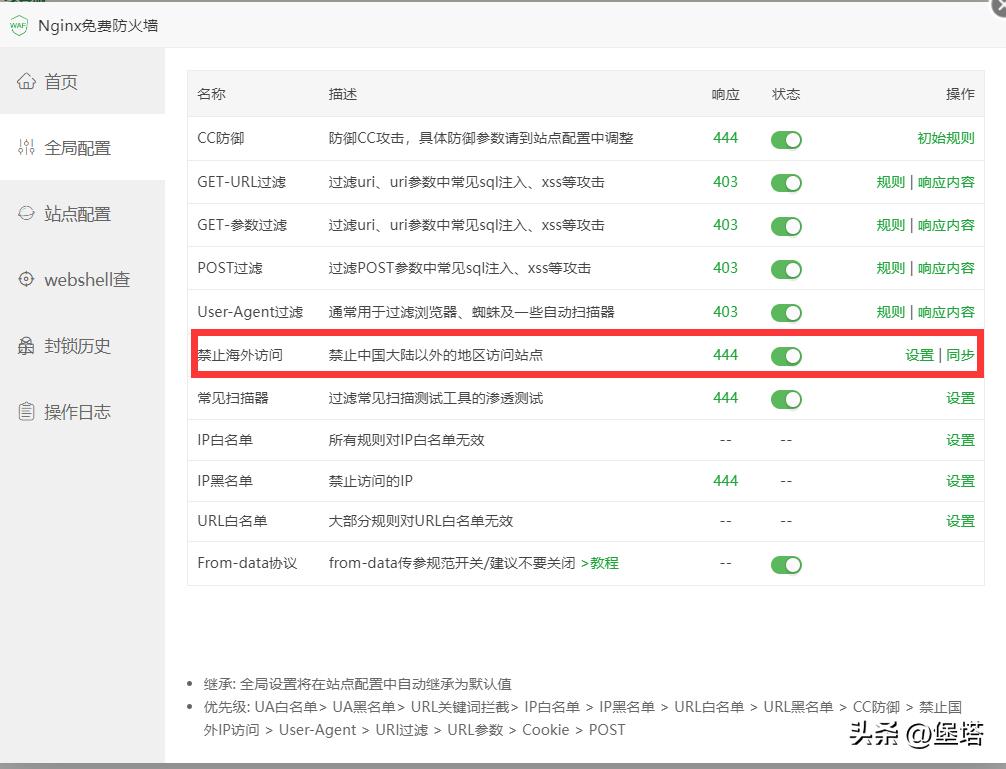Open 初始规则 for CC防御

tap(946, 138)
